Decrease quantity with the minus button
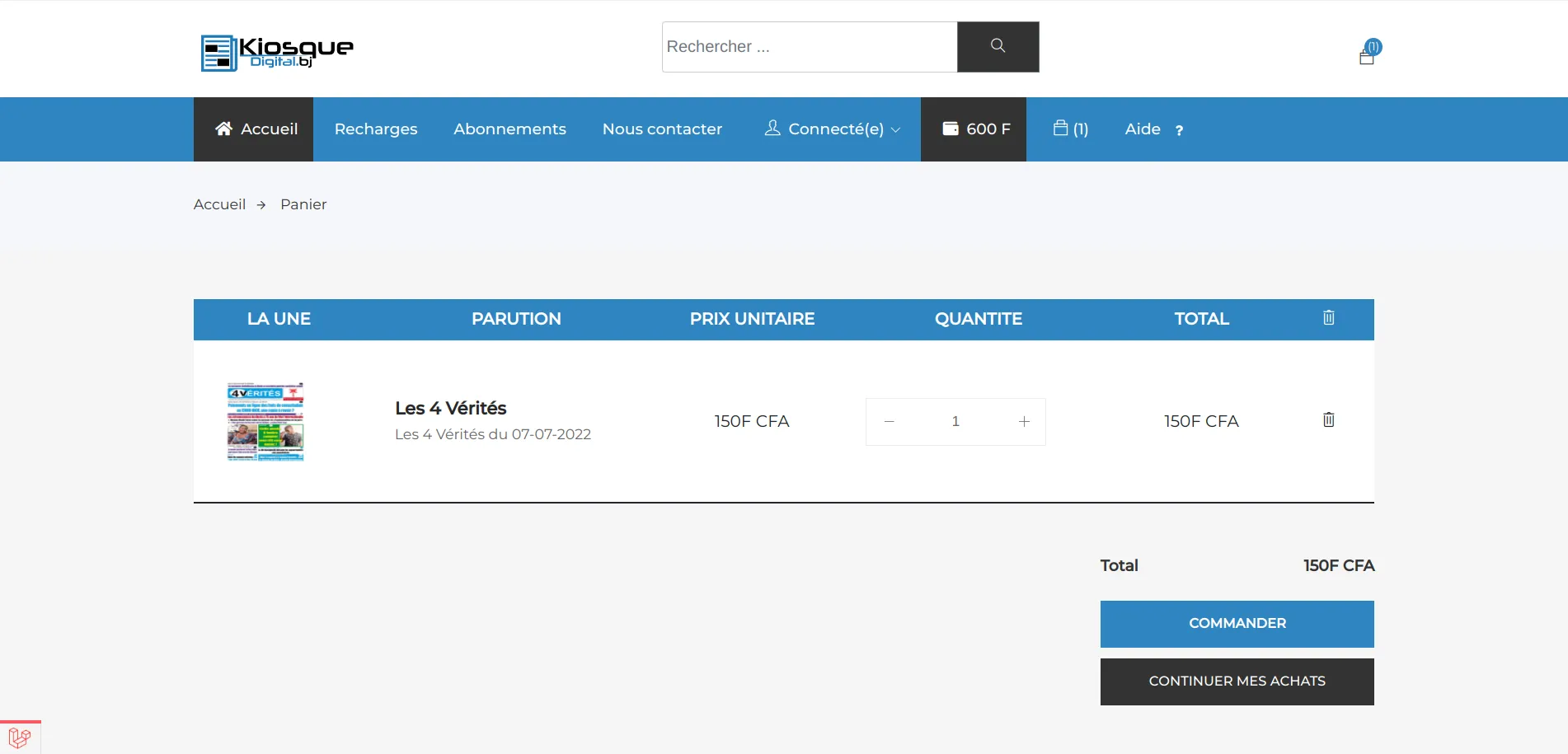The width and height of the screenshot is (1568, 754). click(889, 422)
